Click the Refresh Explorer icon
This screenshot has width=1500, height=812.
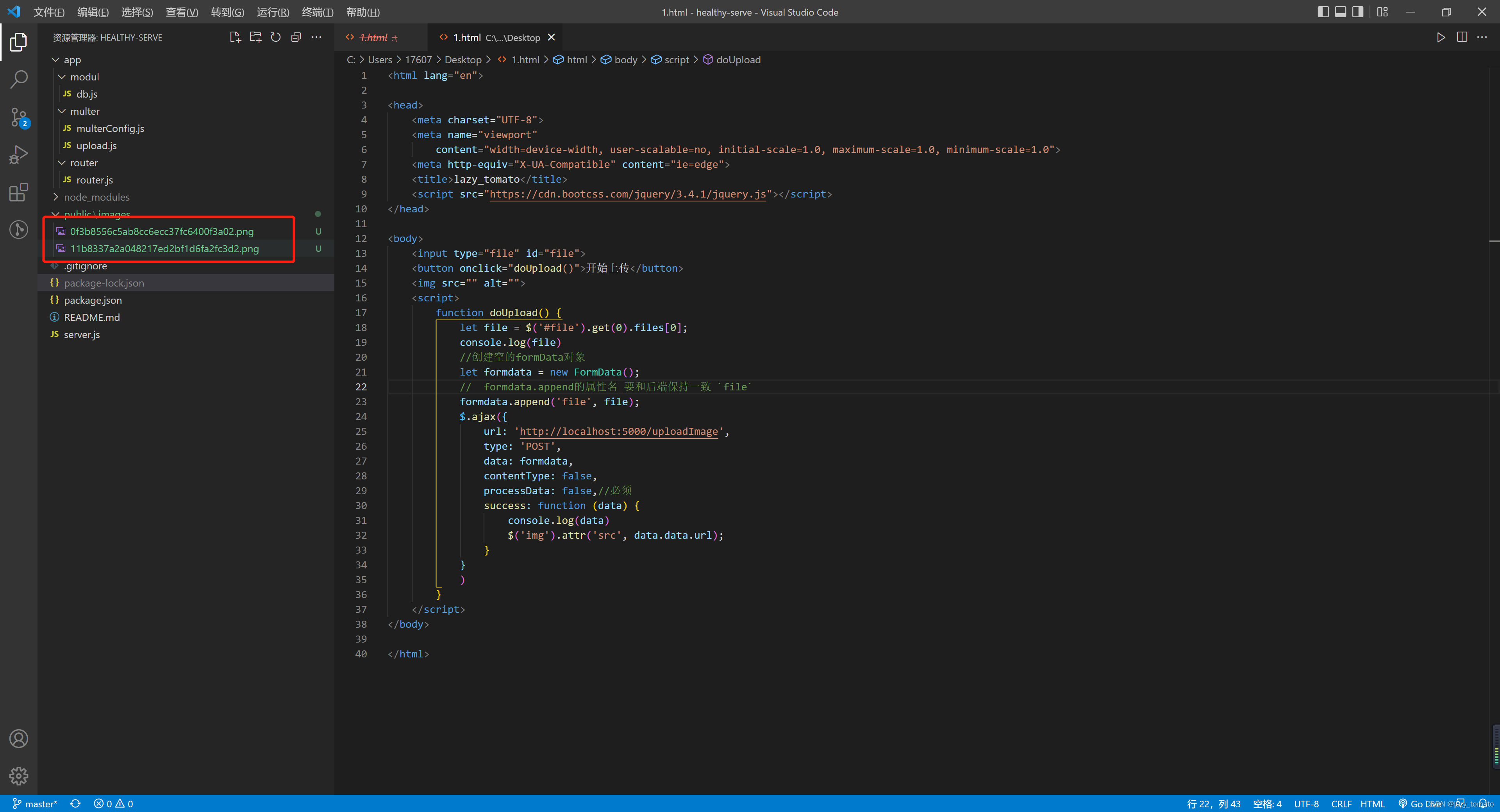coord(275,37)
